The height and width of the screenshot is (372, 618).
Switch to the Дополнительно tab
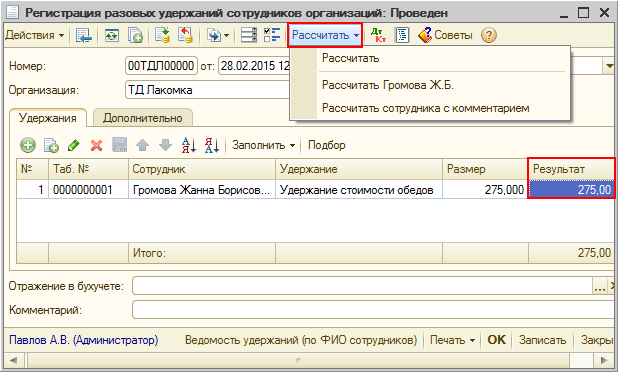143,118
